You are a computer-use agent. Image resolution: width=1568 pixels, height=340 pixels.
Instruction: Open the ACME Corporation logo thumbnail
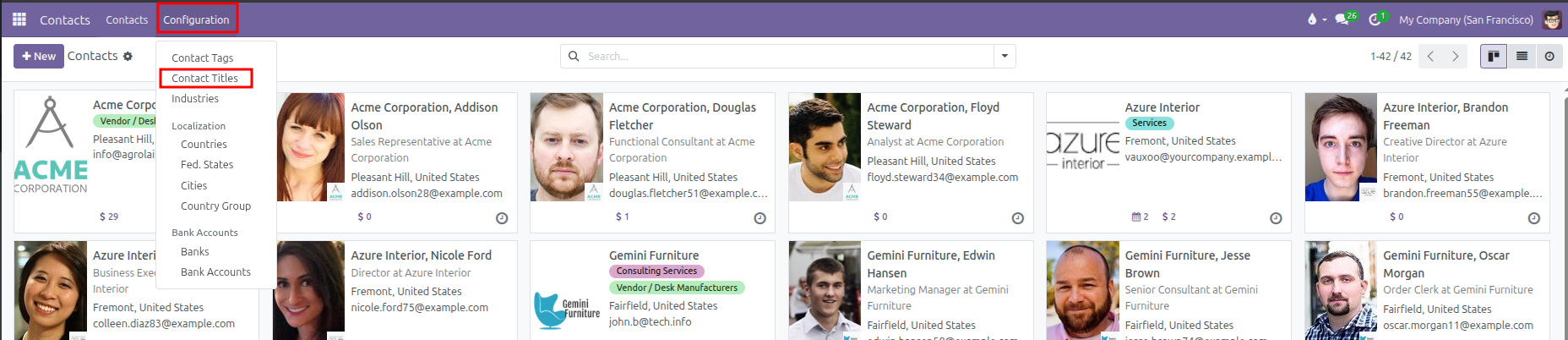(x=51, y=146)
